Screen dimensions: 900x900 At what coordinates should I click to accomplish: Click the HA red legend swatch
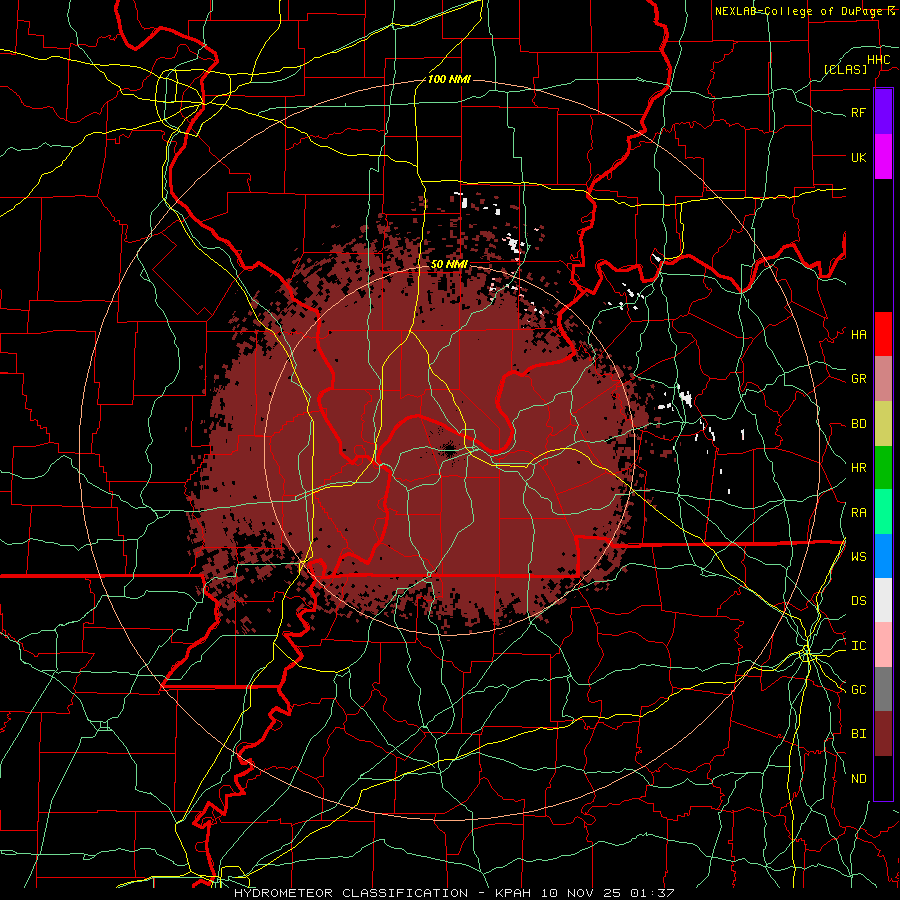(883, 334)
